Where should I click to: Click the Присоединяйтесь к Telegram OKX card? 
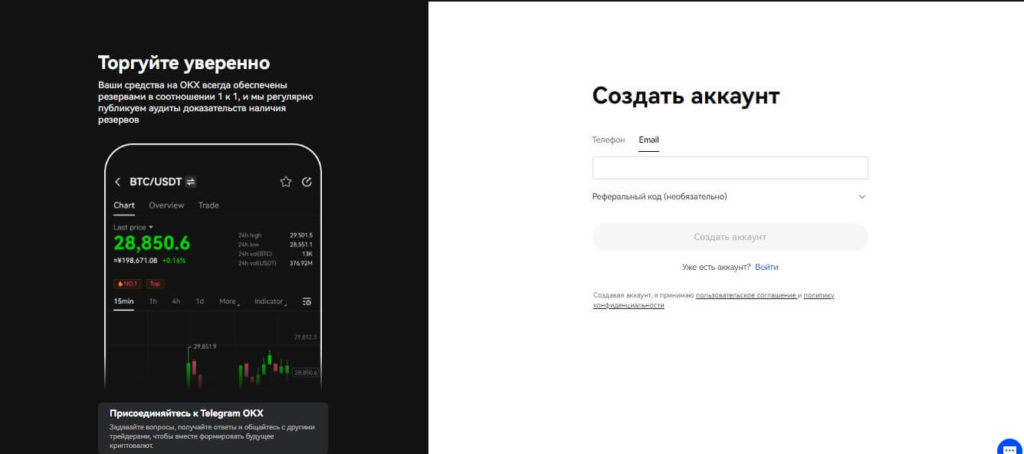(x=213, y=428)
